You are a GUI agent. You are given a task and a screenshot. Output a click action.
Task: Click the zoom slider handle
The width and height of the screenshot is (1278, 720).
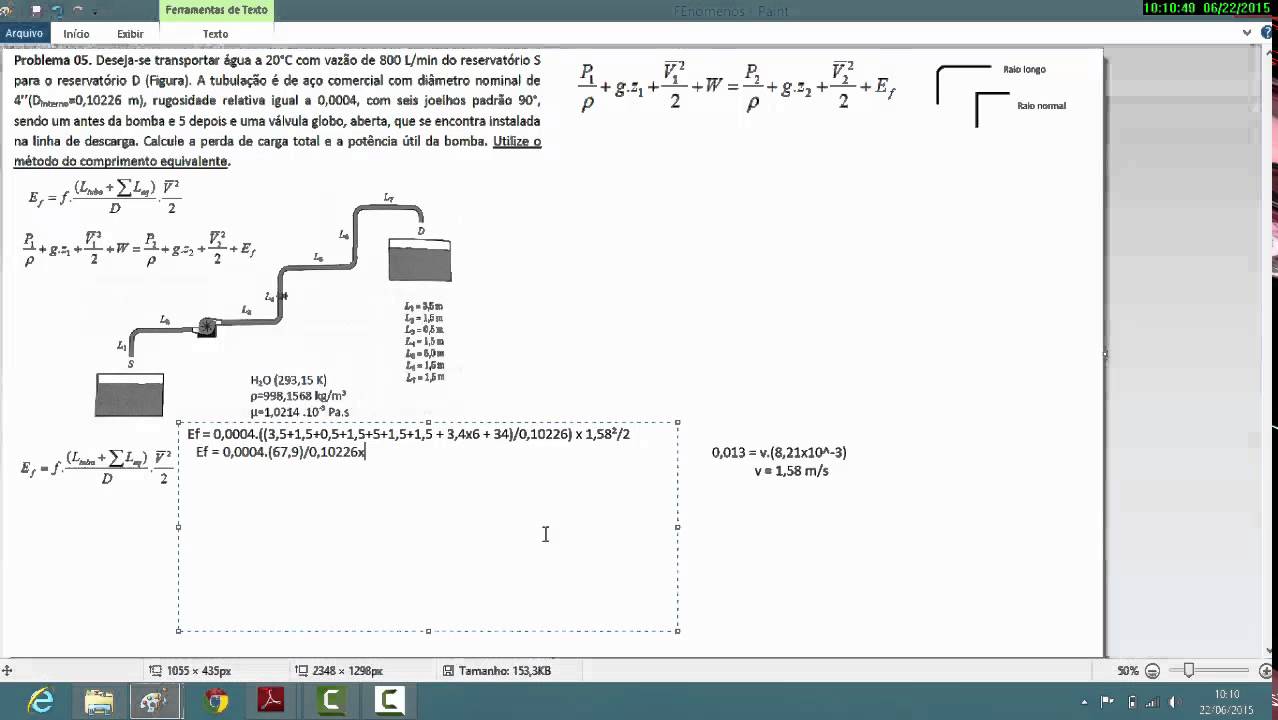tap(1189, 671)
